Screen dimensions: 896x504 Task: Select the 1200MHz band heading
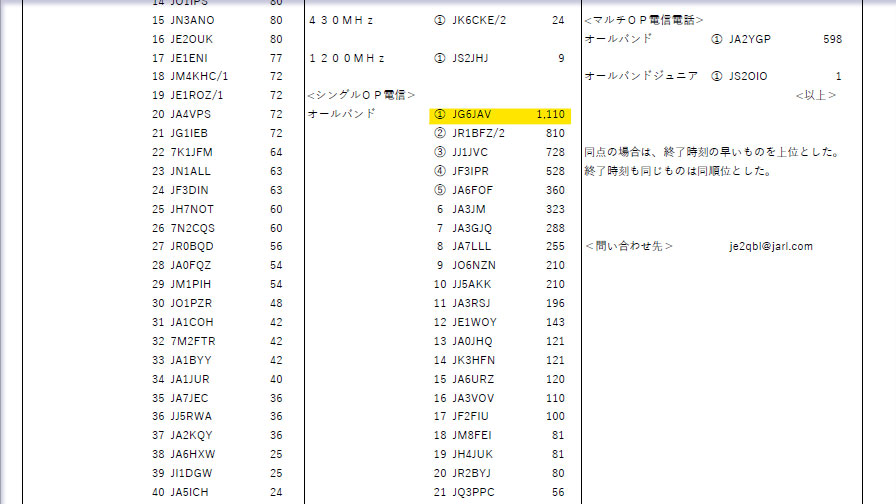tap(347, 58)
